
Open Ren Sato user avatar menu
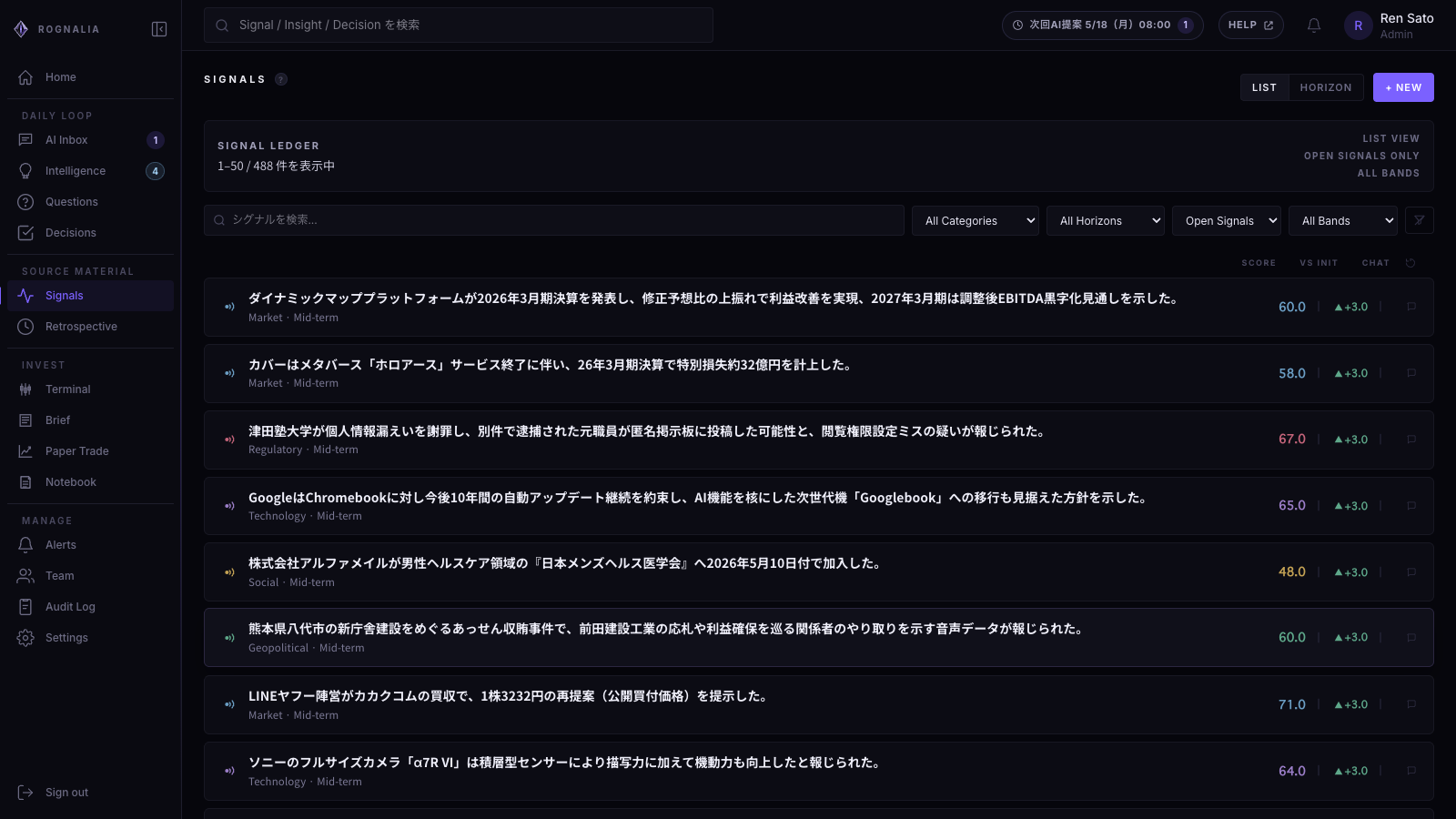tap(1359, 25)
